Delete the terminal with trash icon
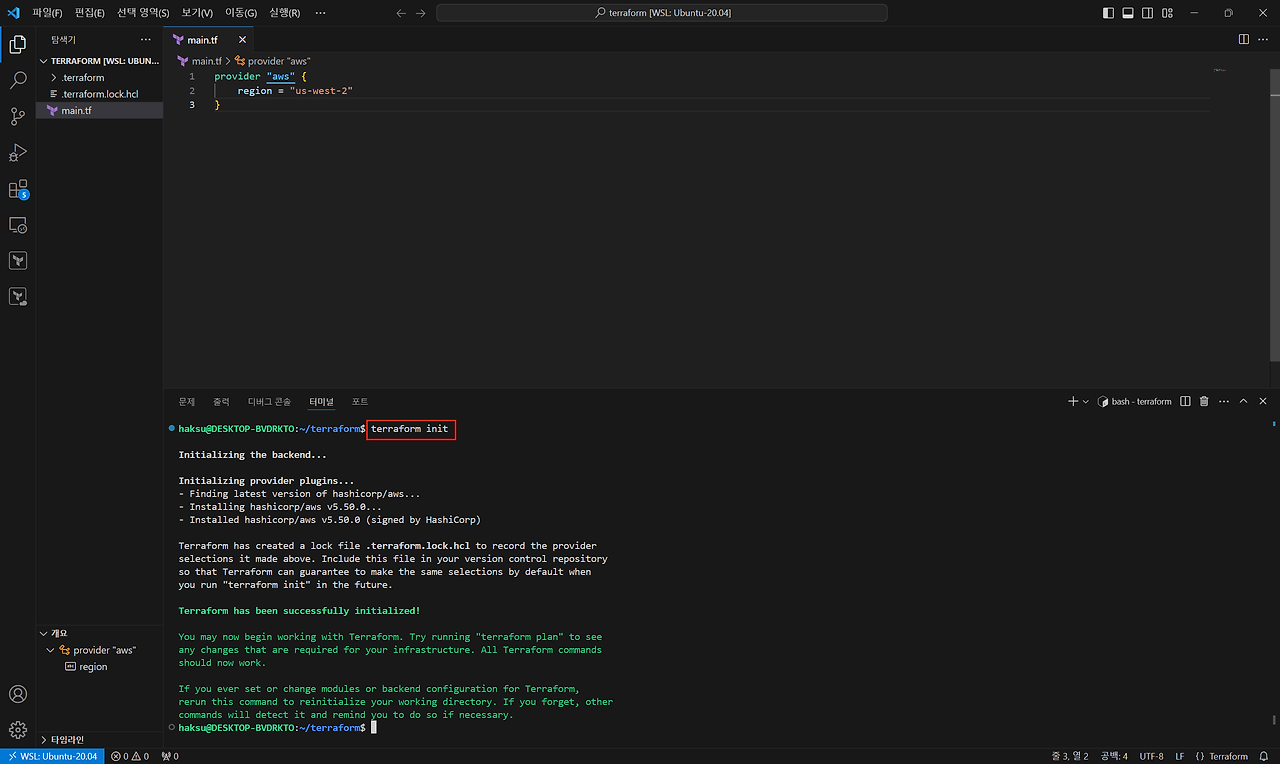The width and height of the screenshot is (1280, 764). click(1204, 401)
